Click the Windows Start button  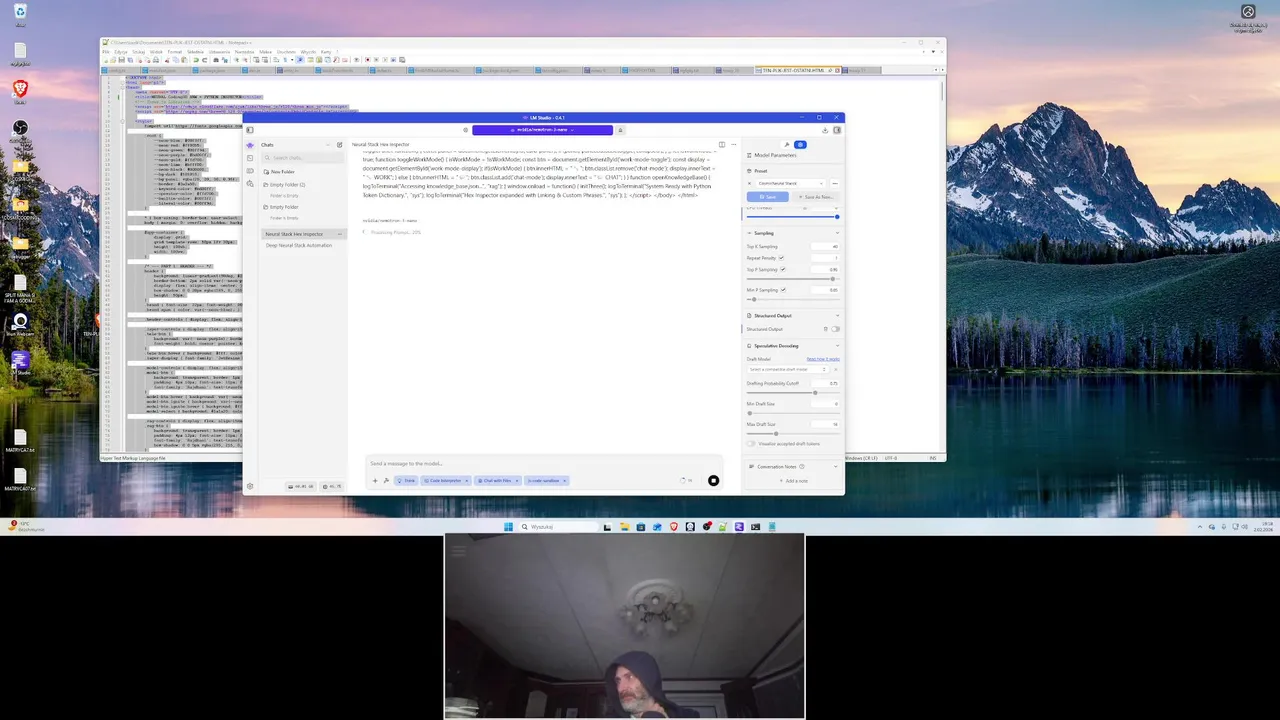click(508, 527)
